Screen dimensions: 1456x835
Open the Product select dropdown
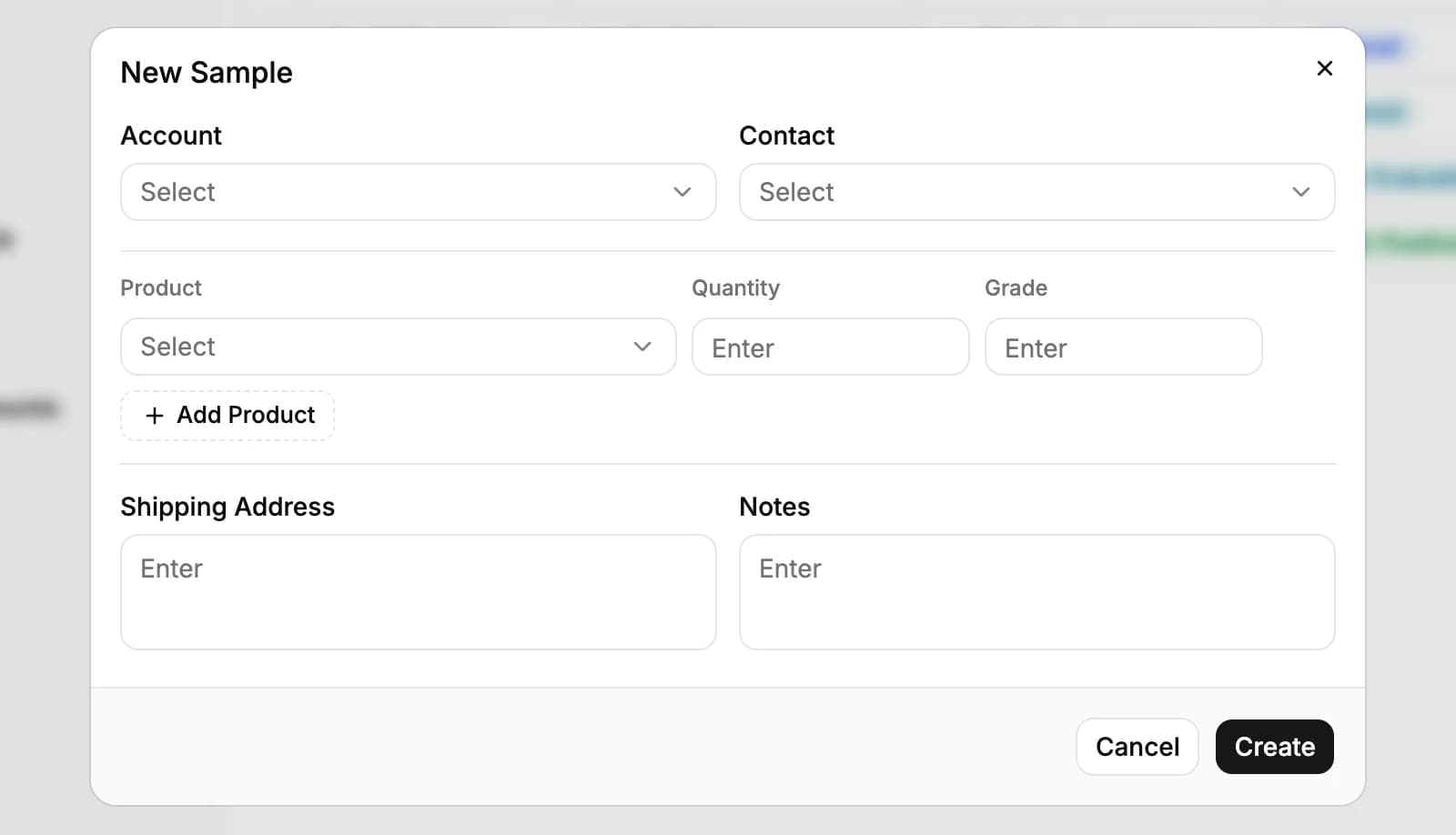tap(399, 347)
